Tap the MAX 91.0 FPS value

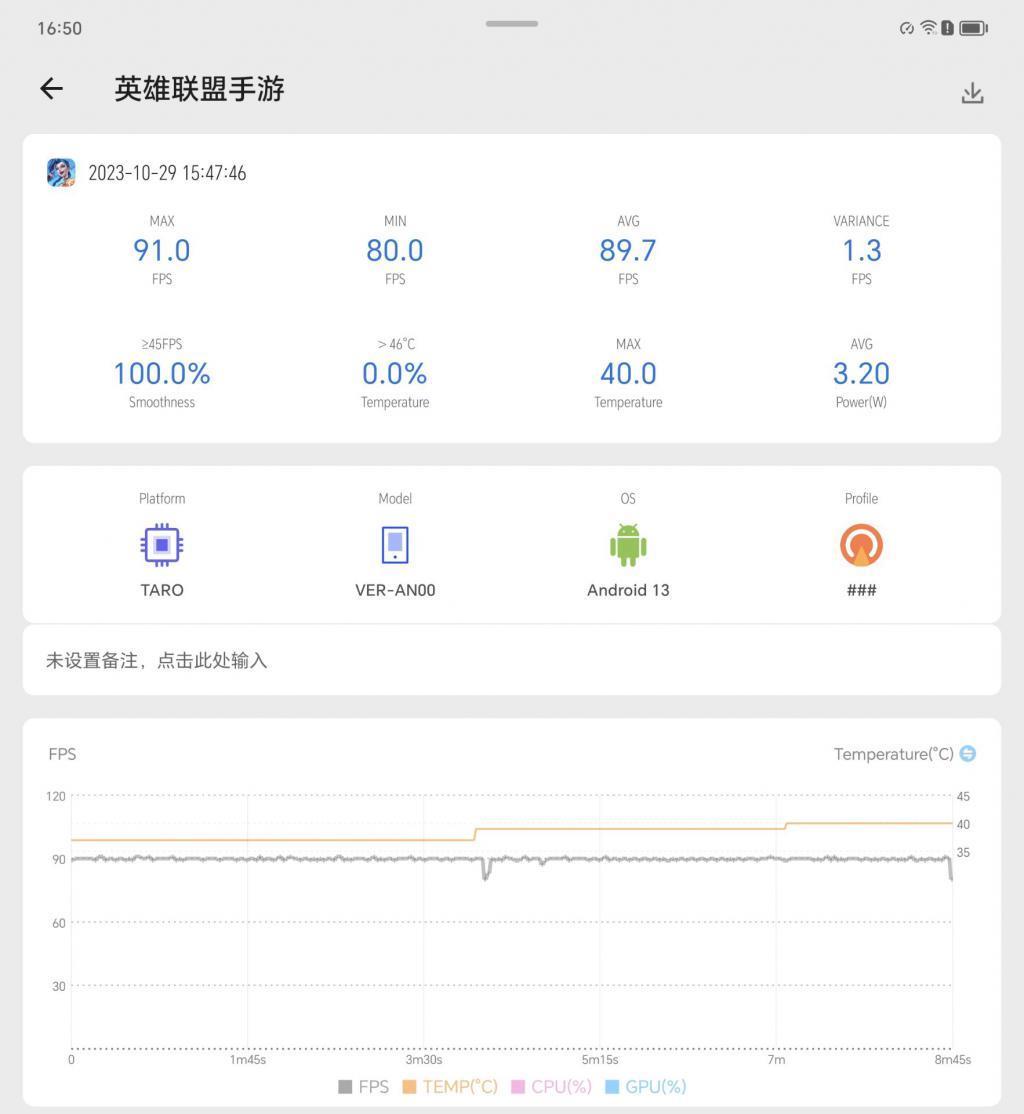coord(162,251)
